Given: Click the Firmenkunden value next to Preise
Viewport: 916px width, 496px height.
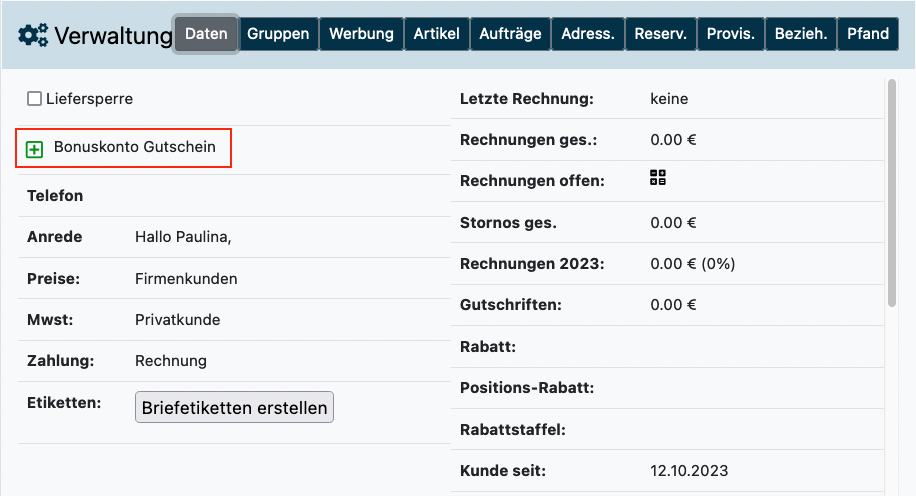Looking at the screenshot, I should (x=186, y=279).
